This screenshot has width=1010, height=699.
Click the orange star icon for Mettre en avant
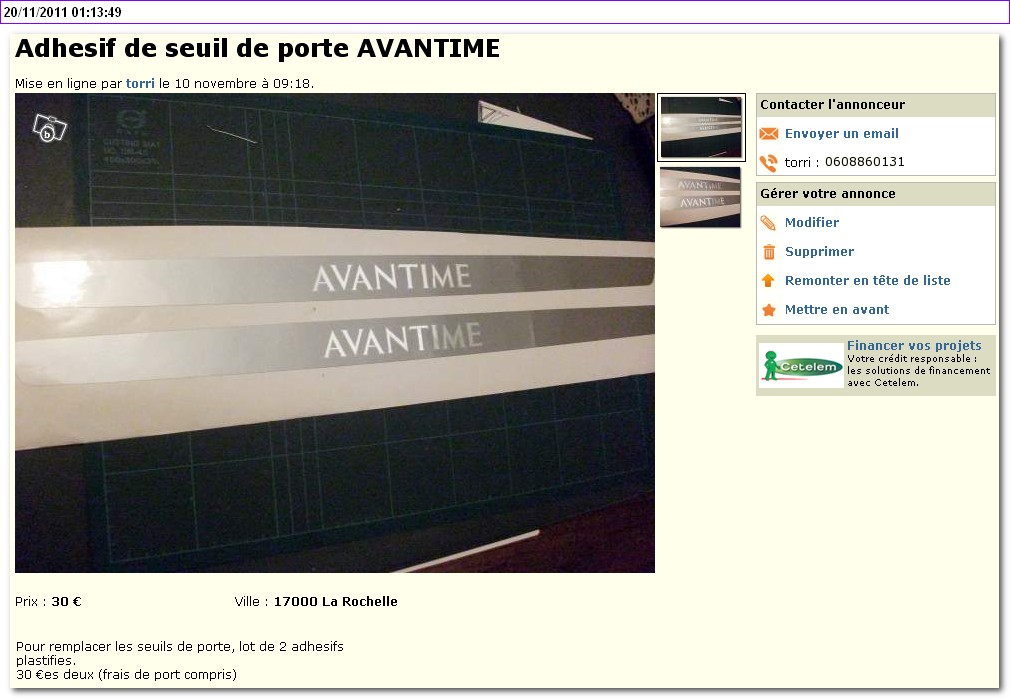[768, 310]
